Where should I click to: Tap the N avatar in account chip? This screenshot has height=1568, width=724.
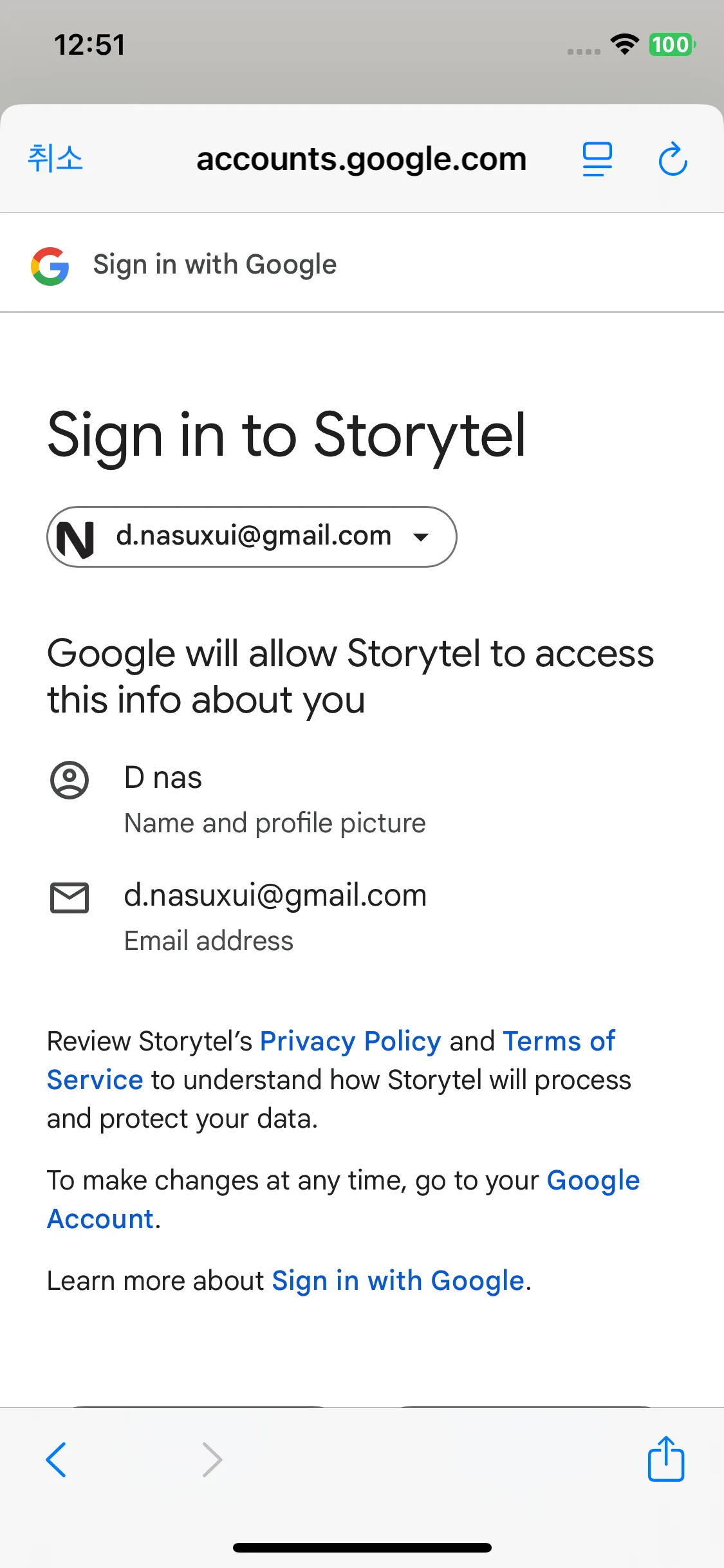click(76, 537)
